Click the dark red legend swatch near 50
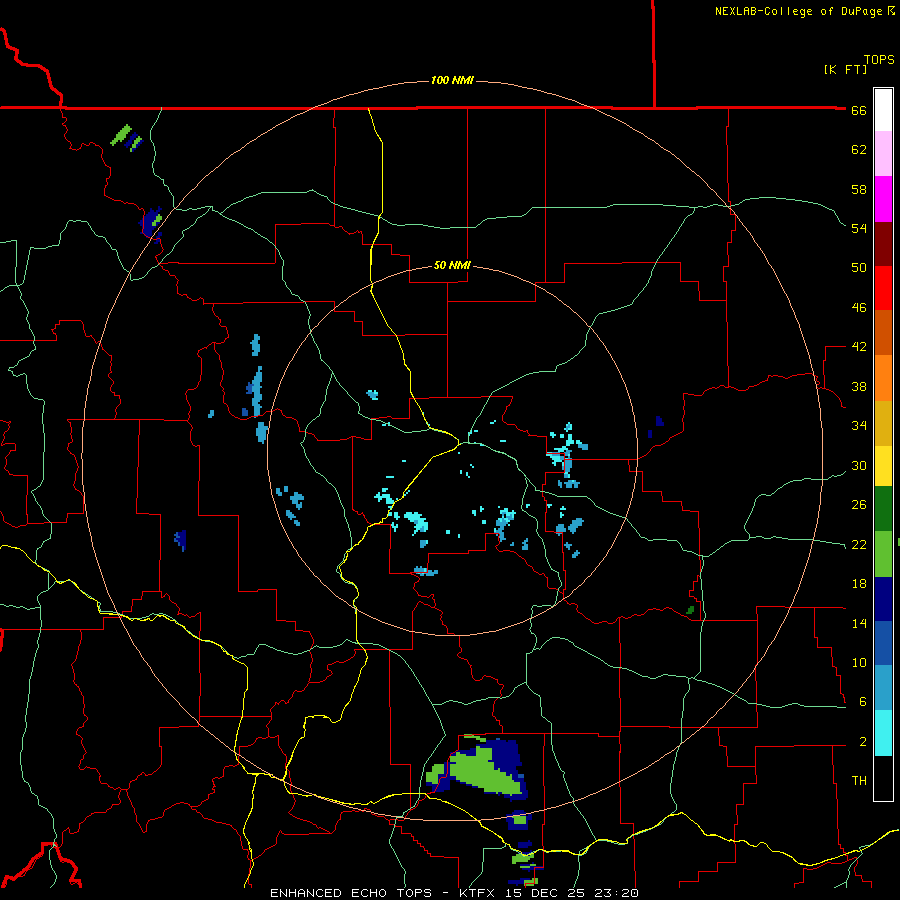Image resolution: width=900 pixels, height=900 pixels. [x=883, y=244]
